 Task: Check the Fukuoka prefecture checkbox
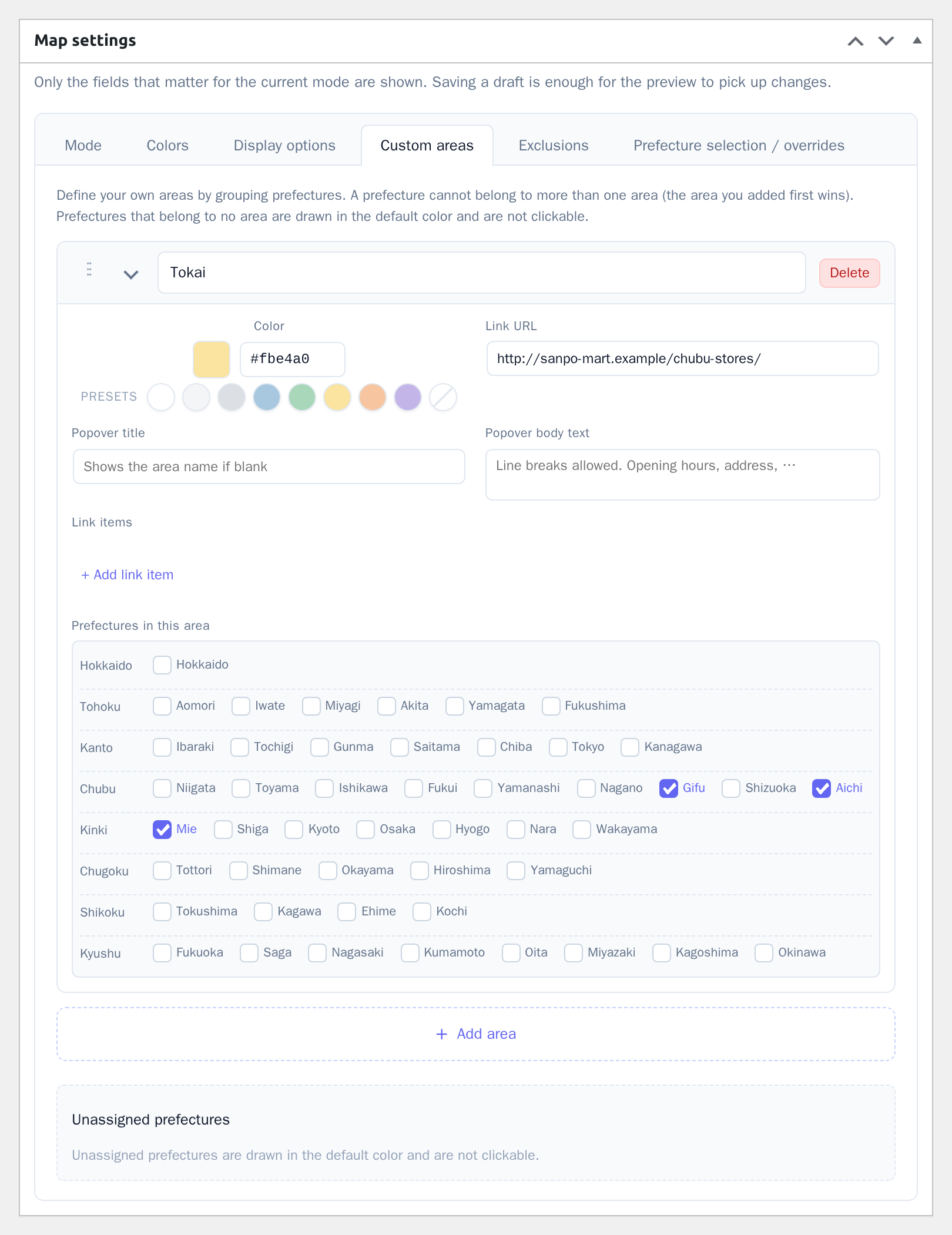click(x=162, y=953)
